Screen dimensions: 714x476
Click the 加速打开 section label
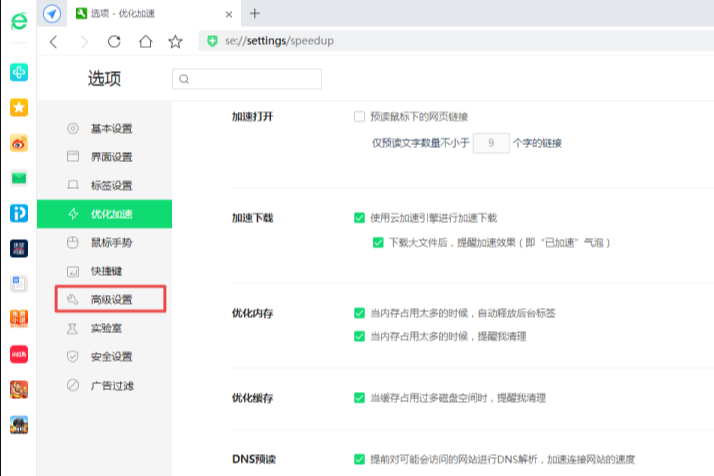[x=252, y=117]
